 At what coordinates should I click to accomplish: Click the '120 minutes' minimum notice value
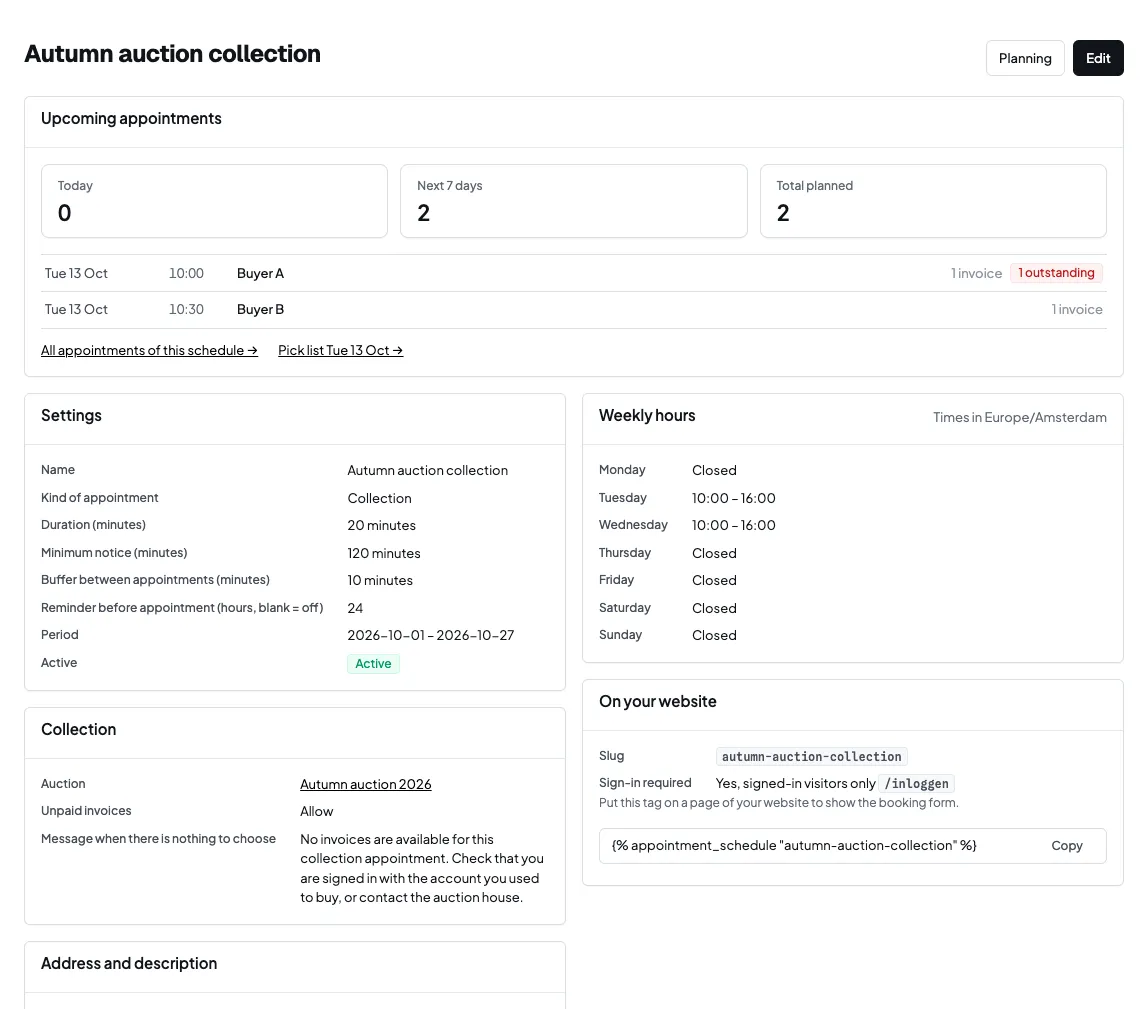(384, 553)
